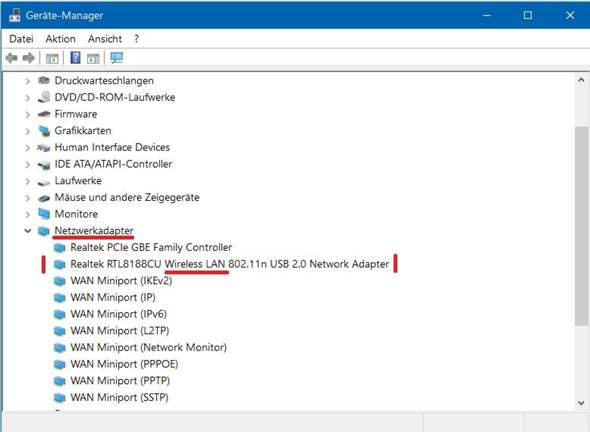Screen dimensions: 590x432
Task: Click the scan for hardware changes icon
Action: tap(117, 58)
